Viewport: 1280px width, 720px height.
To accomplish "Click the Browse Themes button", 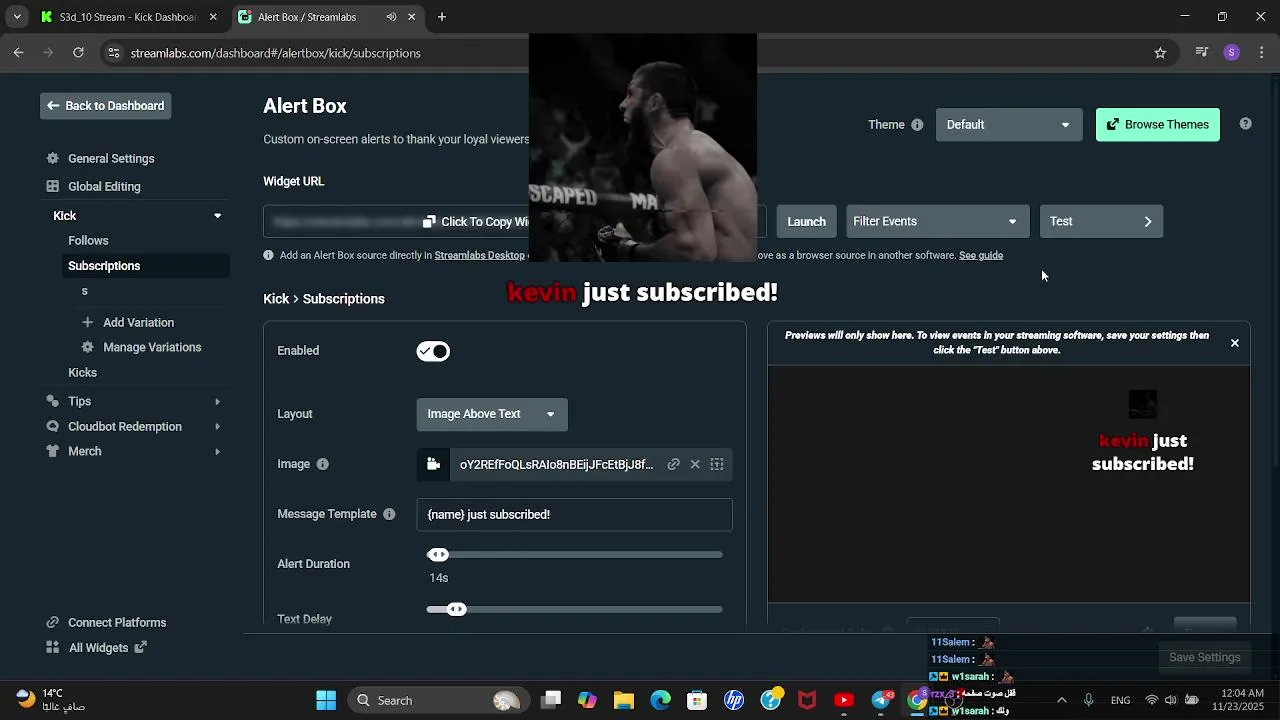I will [1158, 125].
